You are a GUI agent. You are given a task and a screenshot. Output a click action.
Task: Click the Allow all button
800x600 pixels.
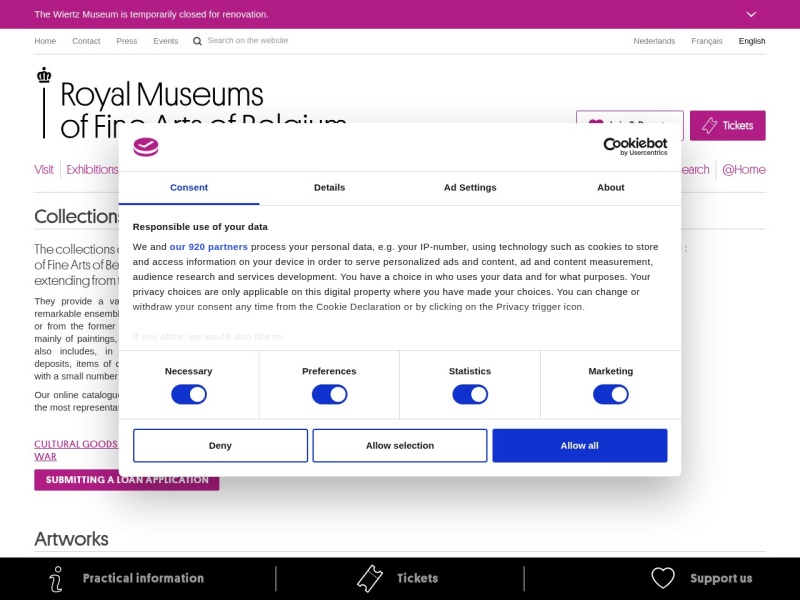(580, 445)
